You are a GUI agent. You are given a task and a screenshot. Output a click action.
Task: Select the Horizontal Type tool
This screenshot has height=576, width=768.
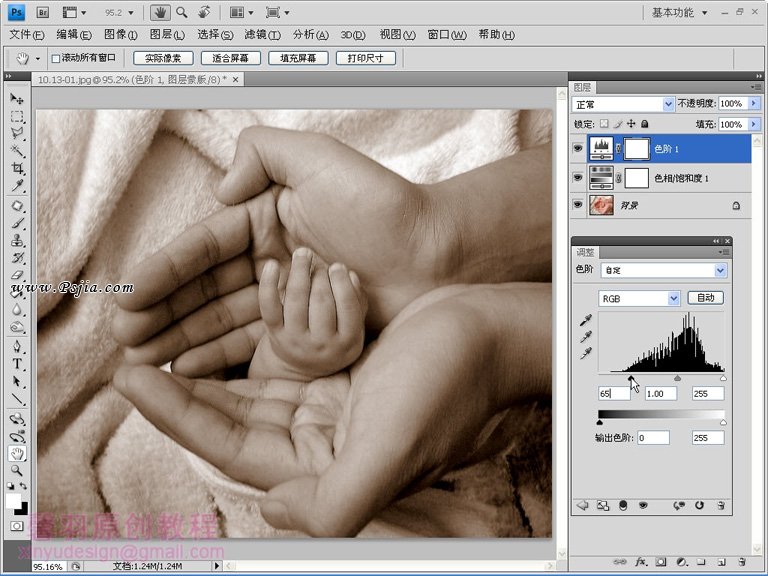[17, 363]
